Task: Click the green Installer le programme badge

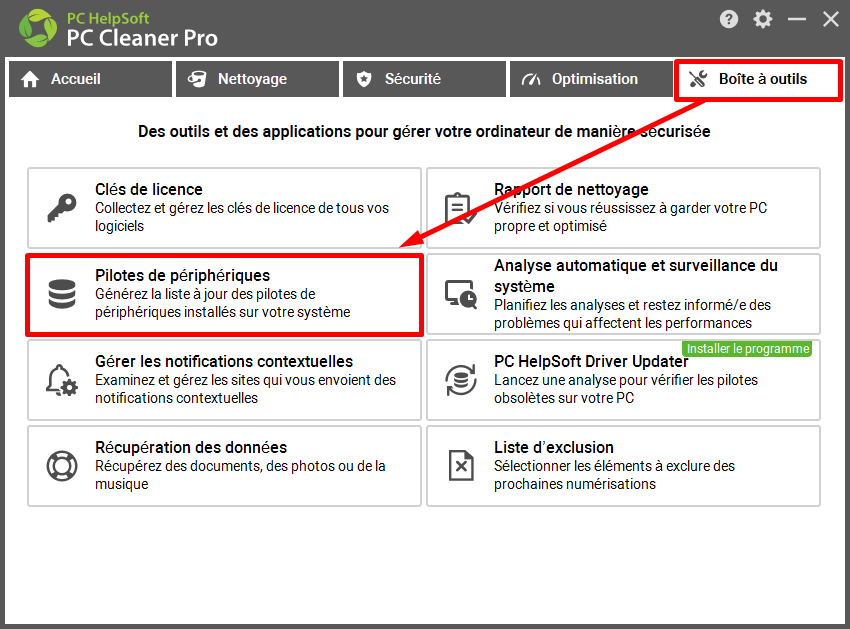Action: [748, 349]
